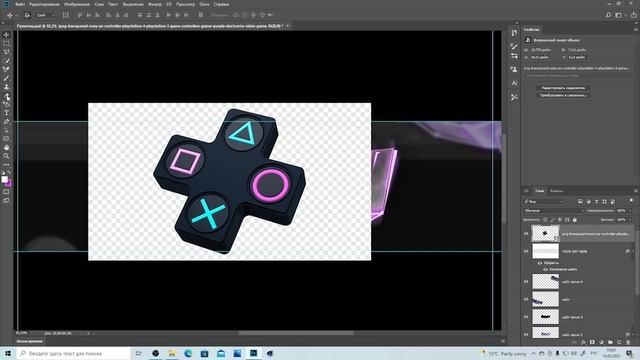Select the Move tool in the toolbox
Viewport: 640px width, 360px height.
tap(6, 35)
